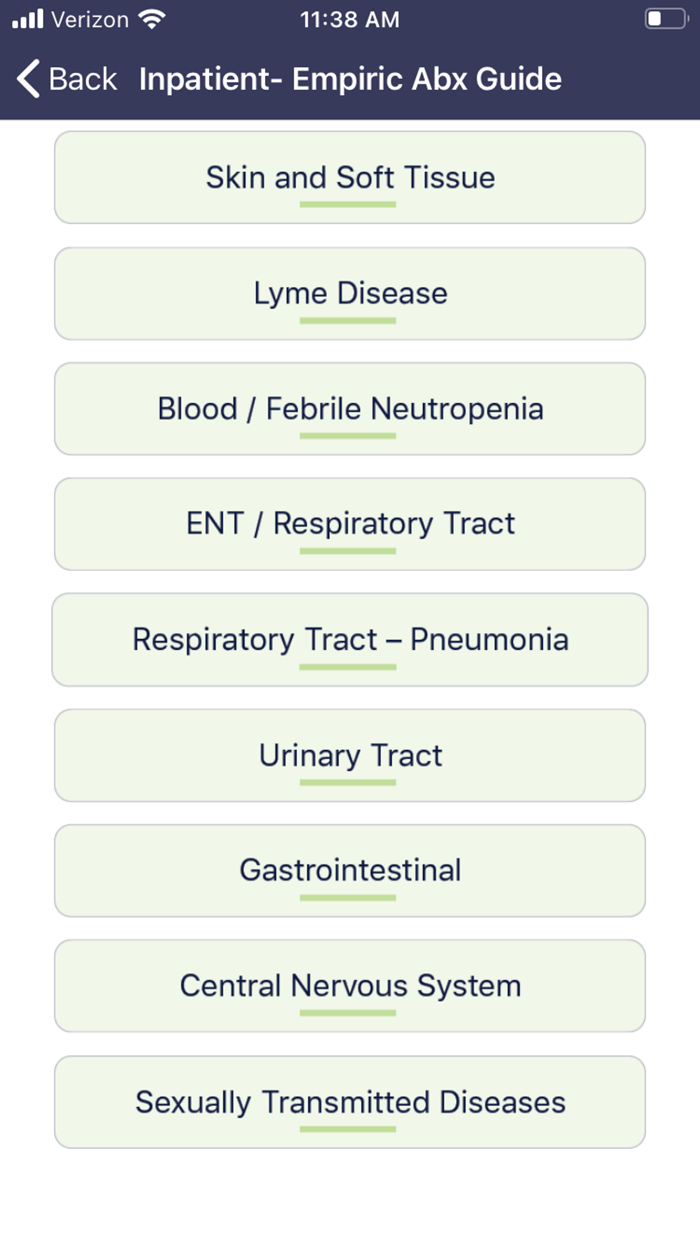Select Lyme Disease guidelines
This screenshot has height=1244, width=700.
click(x=350, y=293)
